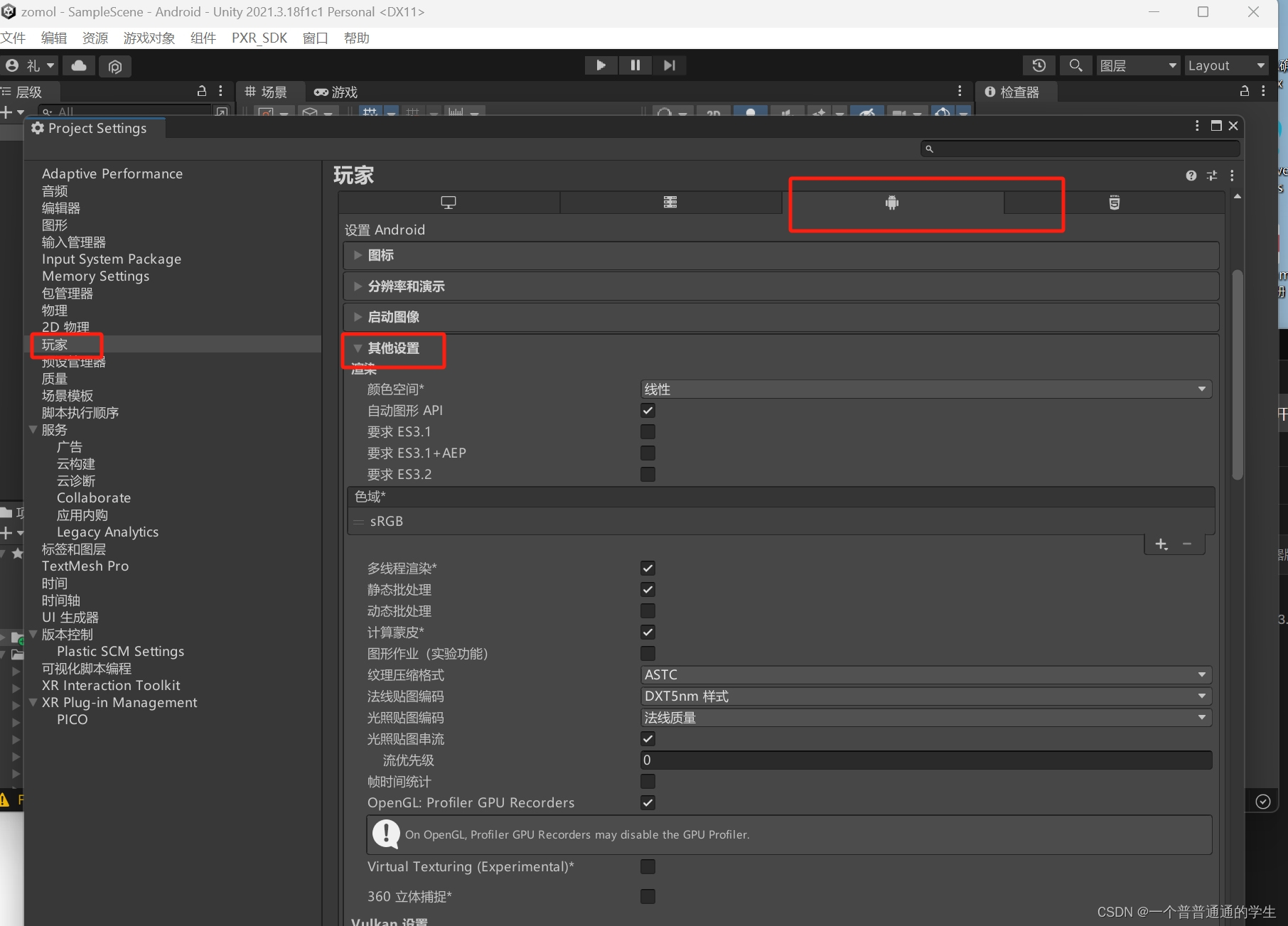Open the Player settings kebab menu
Image resolution: width=1288 pixels, height=926 pixels.
(1232, 176)
